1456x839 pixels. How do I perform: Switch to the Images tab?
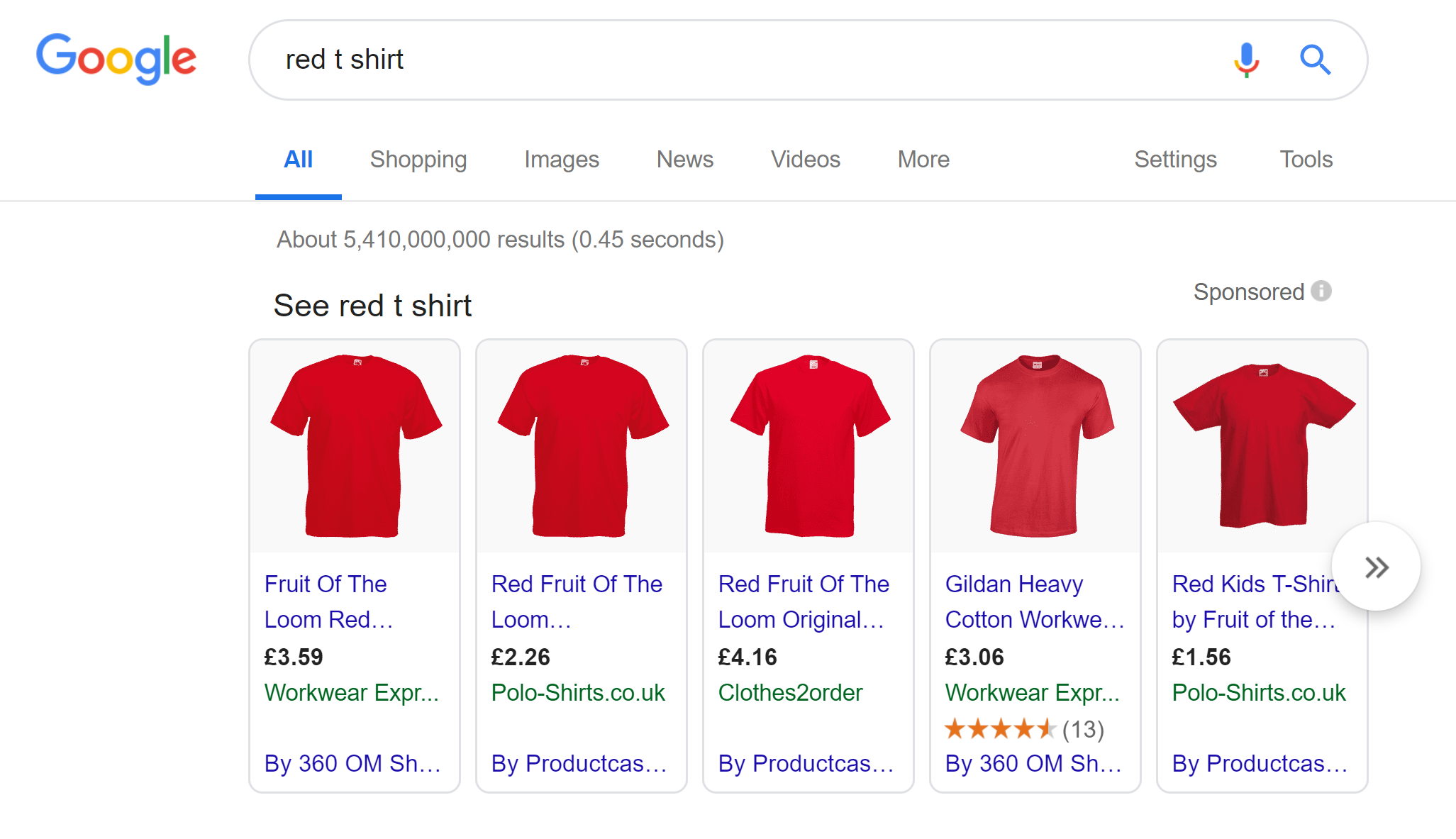tap(561, 160)
